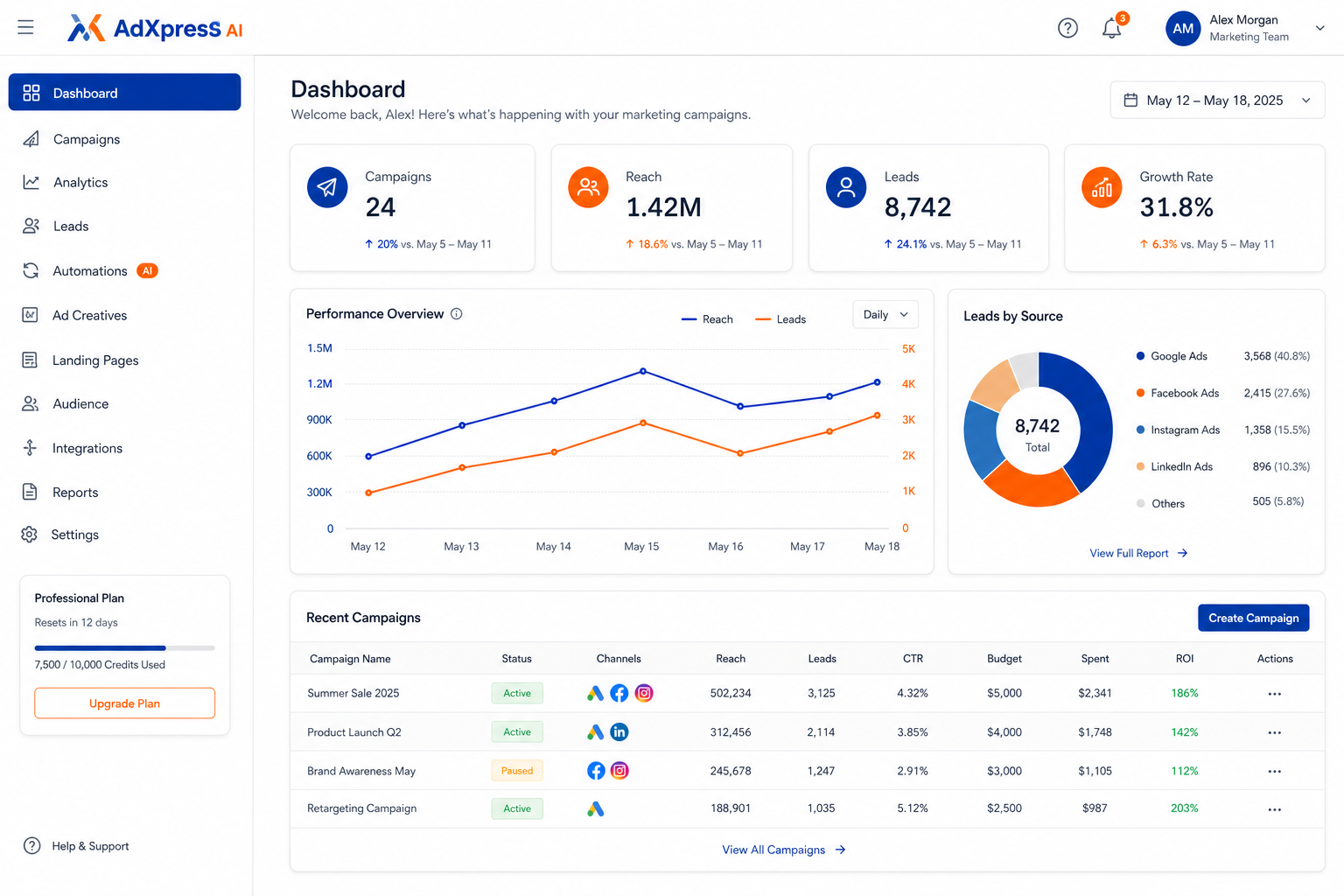Click Help & Support link
The width and height of the screenshot is (1344, 896).
(x=76, y=846)
